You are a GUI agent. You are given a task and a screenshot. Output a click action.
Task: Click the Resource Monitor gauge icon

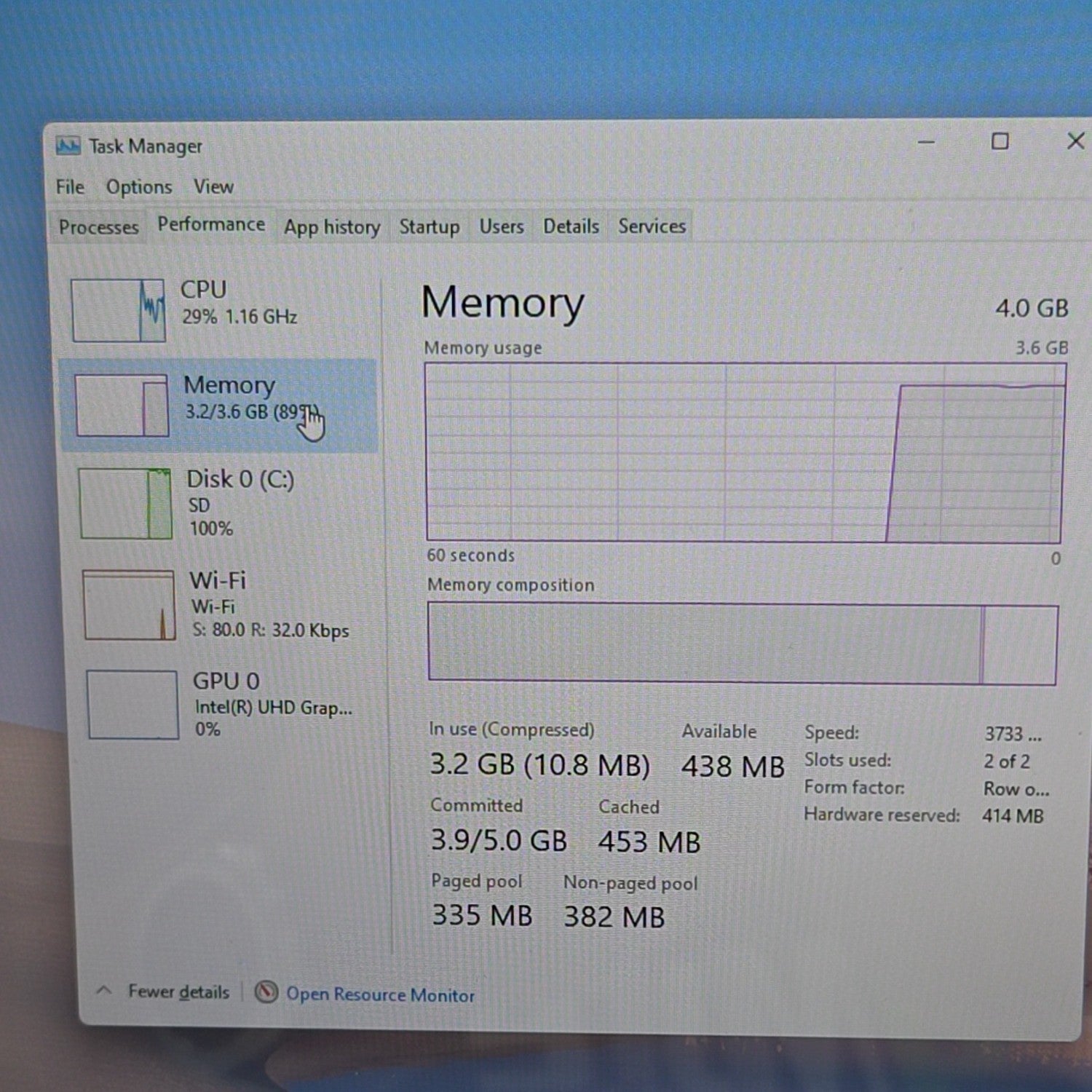266,992
